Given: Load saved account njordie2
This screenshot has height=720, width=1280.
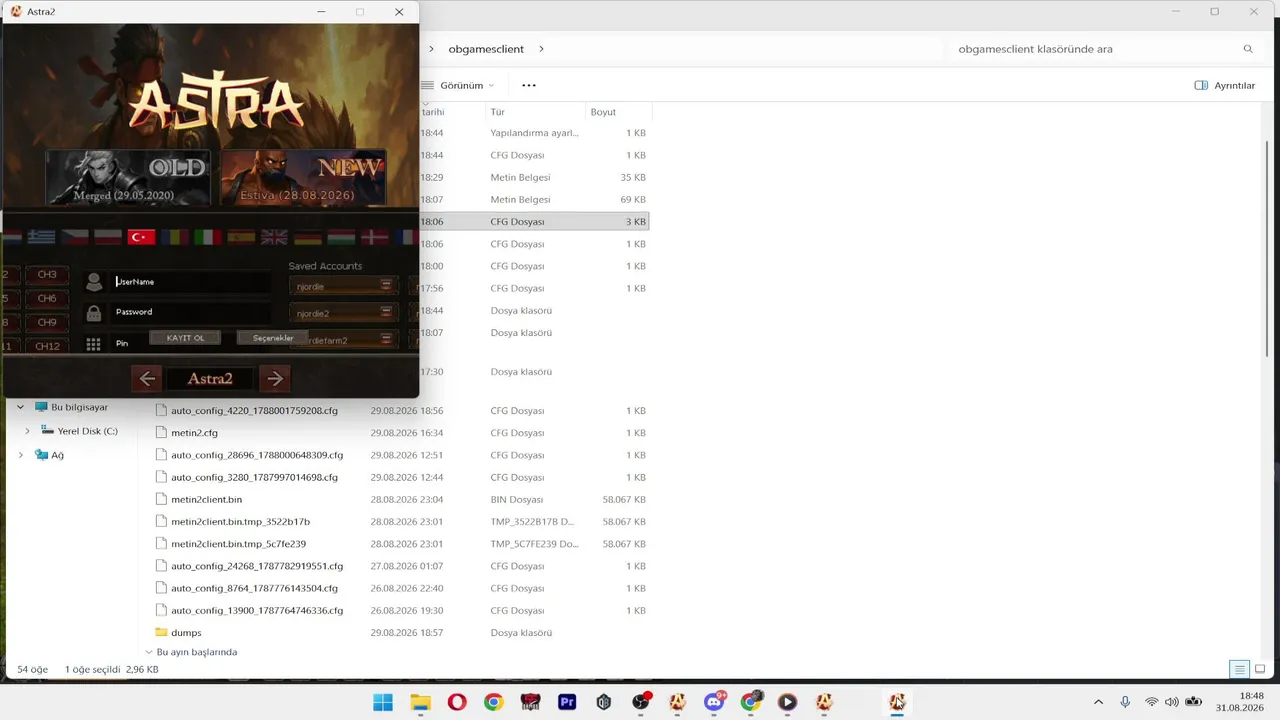Looking at the screenshot, I should (343, 313).
